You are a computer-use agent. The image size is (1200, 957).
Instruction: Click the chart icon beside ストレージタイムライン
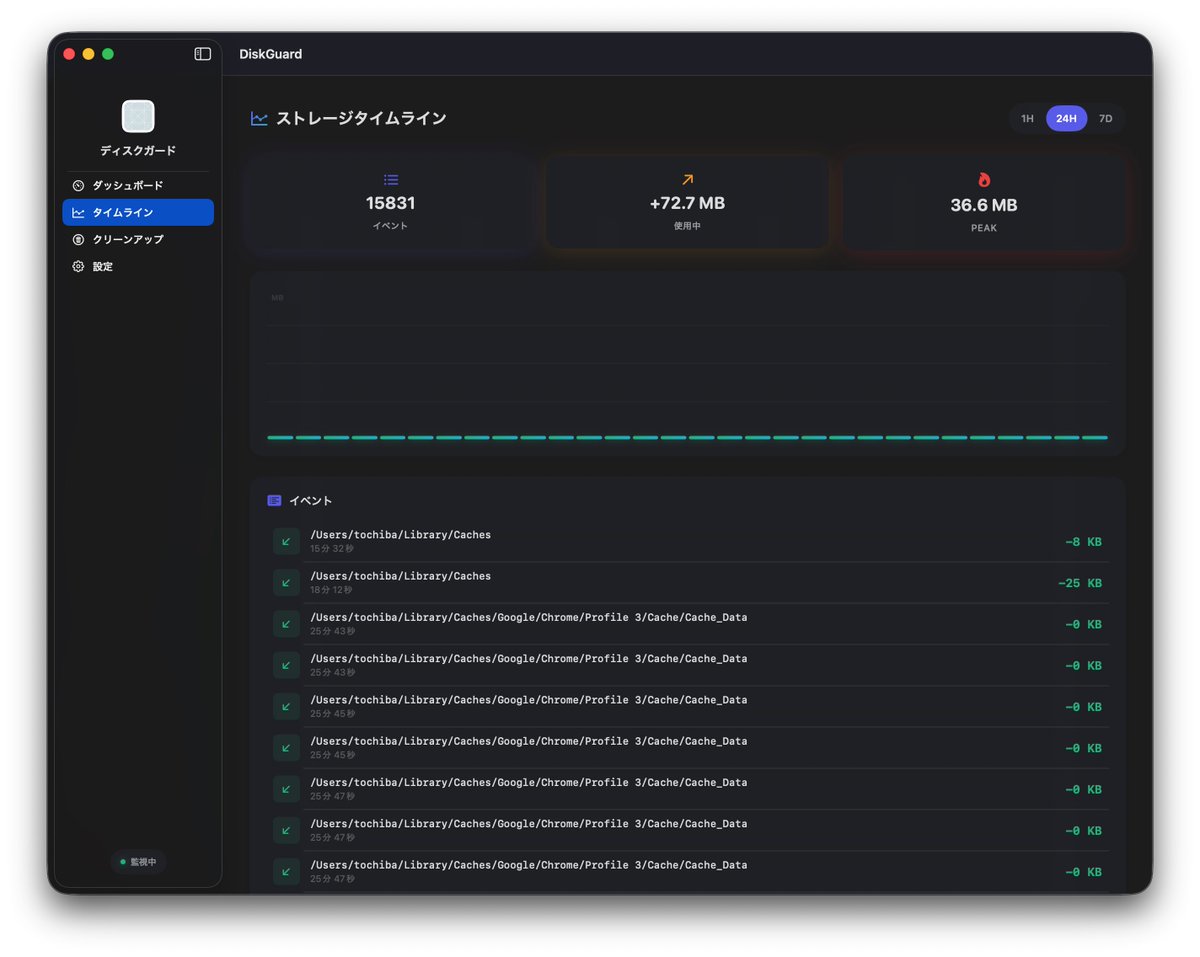point(259,119)
